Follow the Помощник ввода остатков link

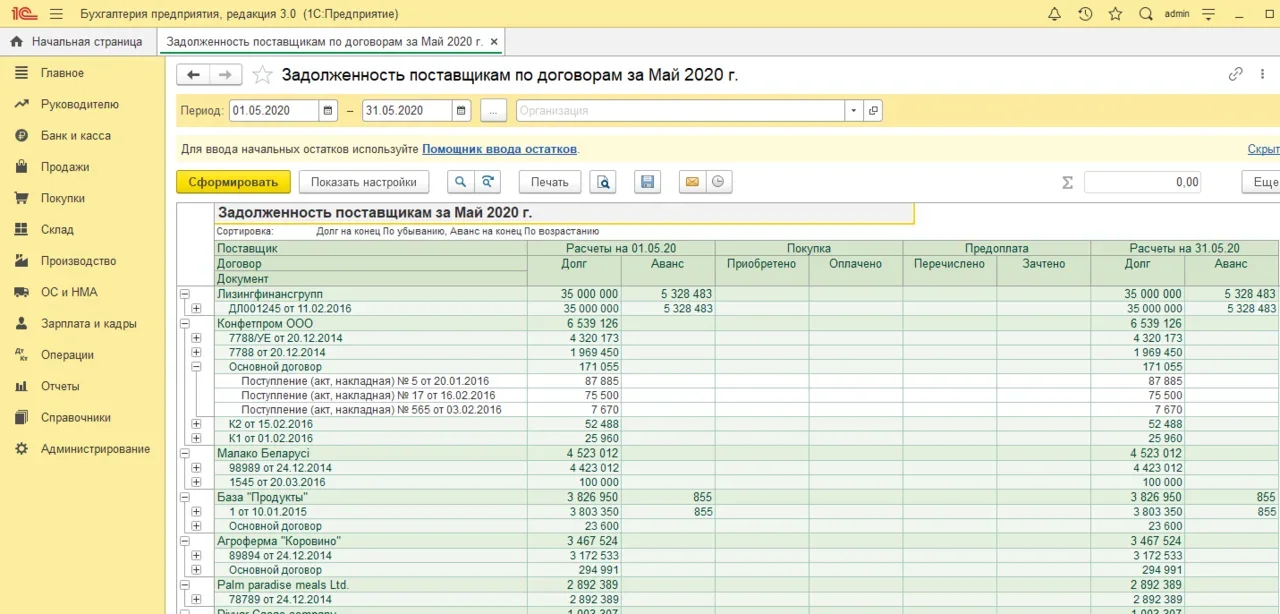click(x=499, y=149)
